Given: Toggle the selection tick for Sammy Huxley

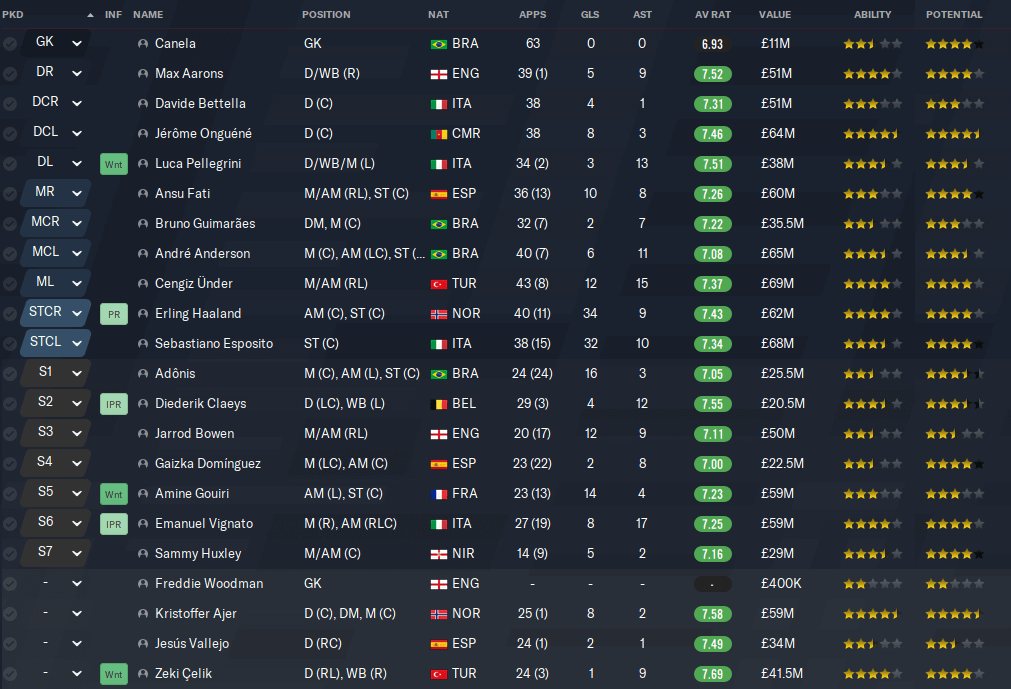Looking at the screenshot, I should [x=10, y=554].
